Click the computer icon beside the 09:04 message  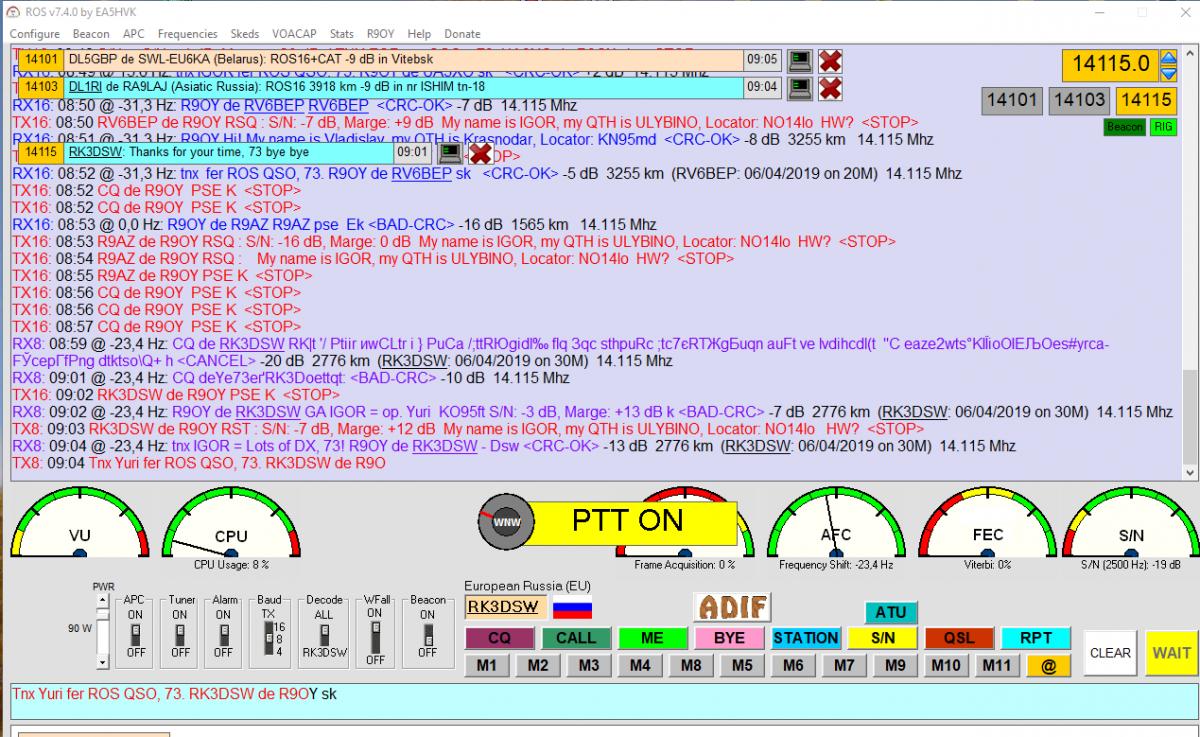click(799, 88)
